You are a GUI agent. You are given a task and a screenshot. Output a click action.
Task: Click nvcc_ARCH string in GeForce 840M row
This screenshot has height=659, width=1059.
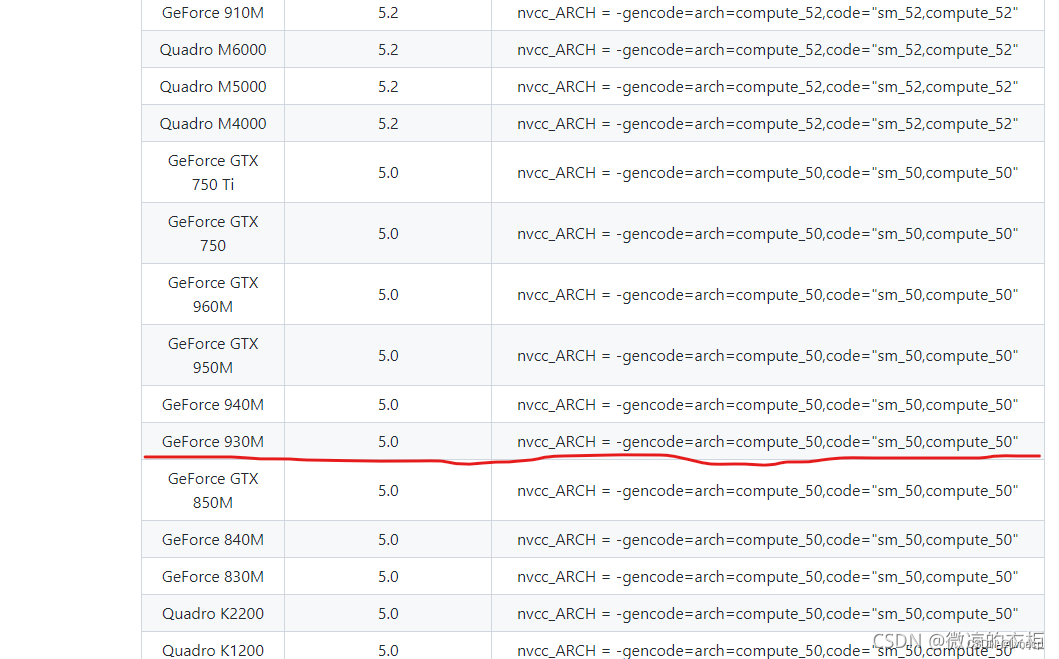coord(767,541)
